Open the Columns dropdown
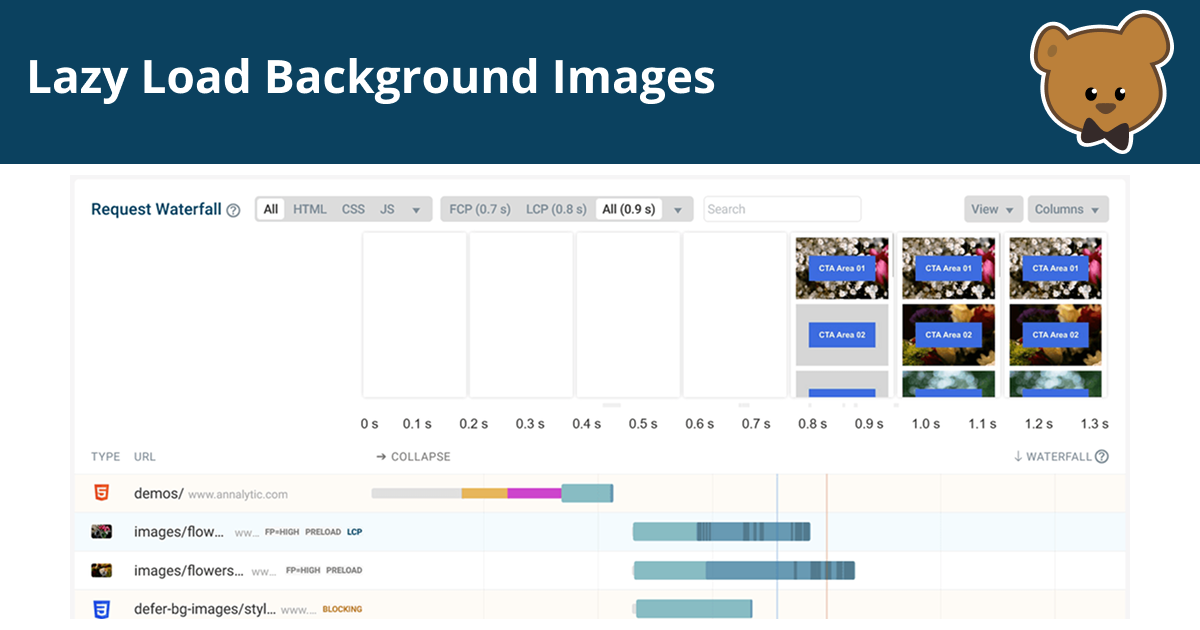Screen dimensions: 1200x630 point(1067,209)
